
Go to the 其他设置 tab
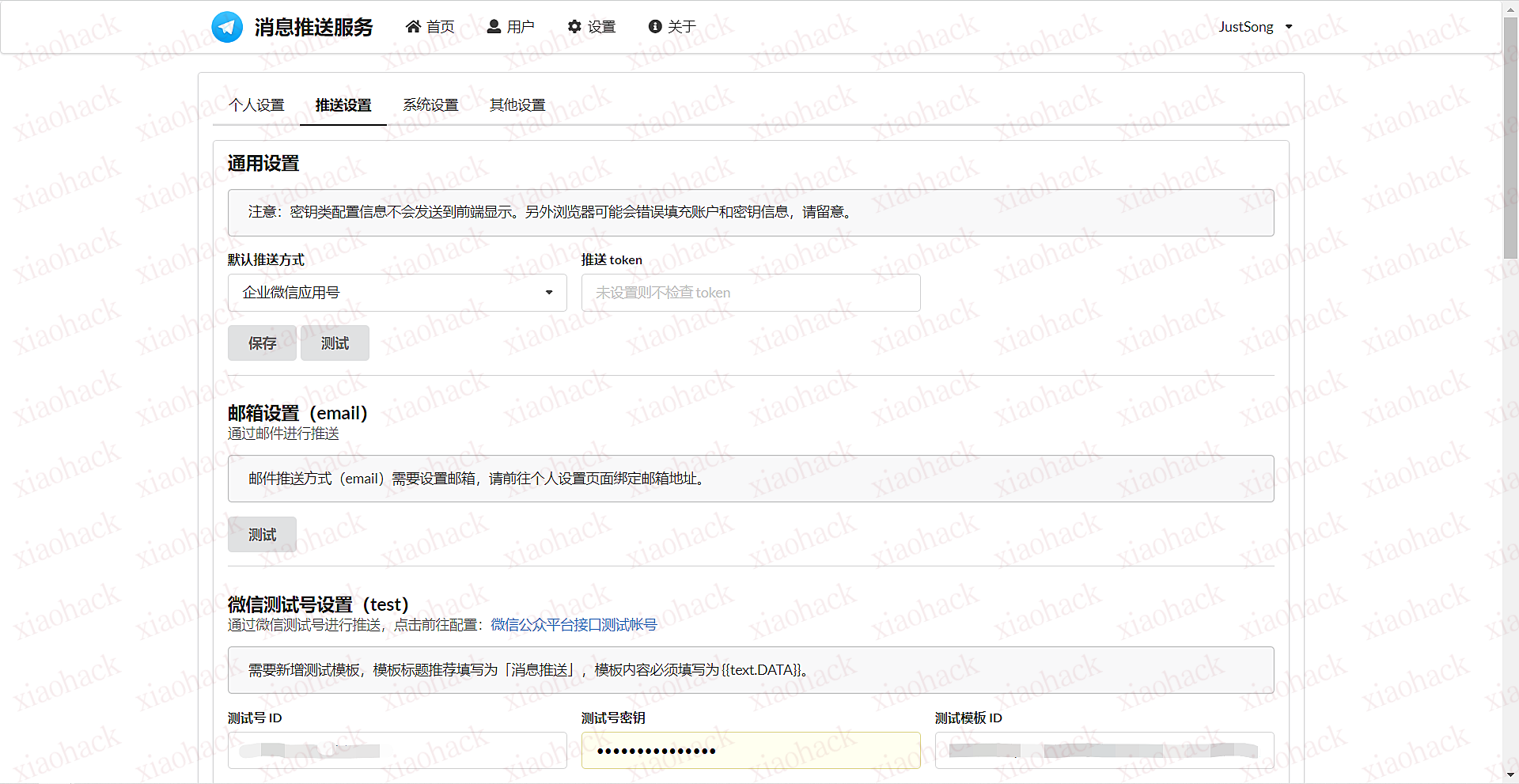pos(517,105)
